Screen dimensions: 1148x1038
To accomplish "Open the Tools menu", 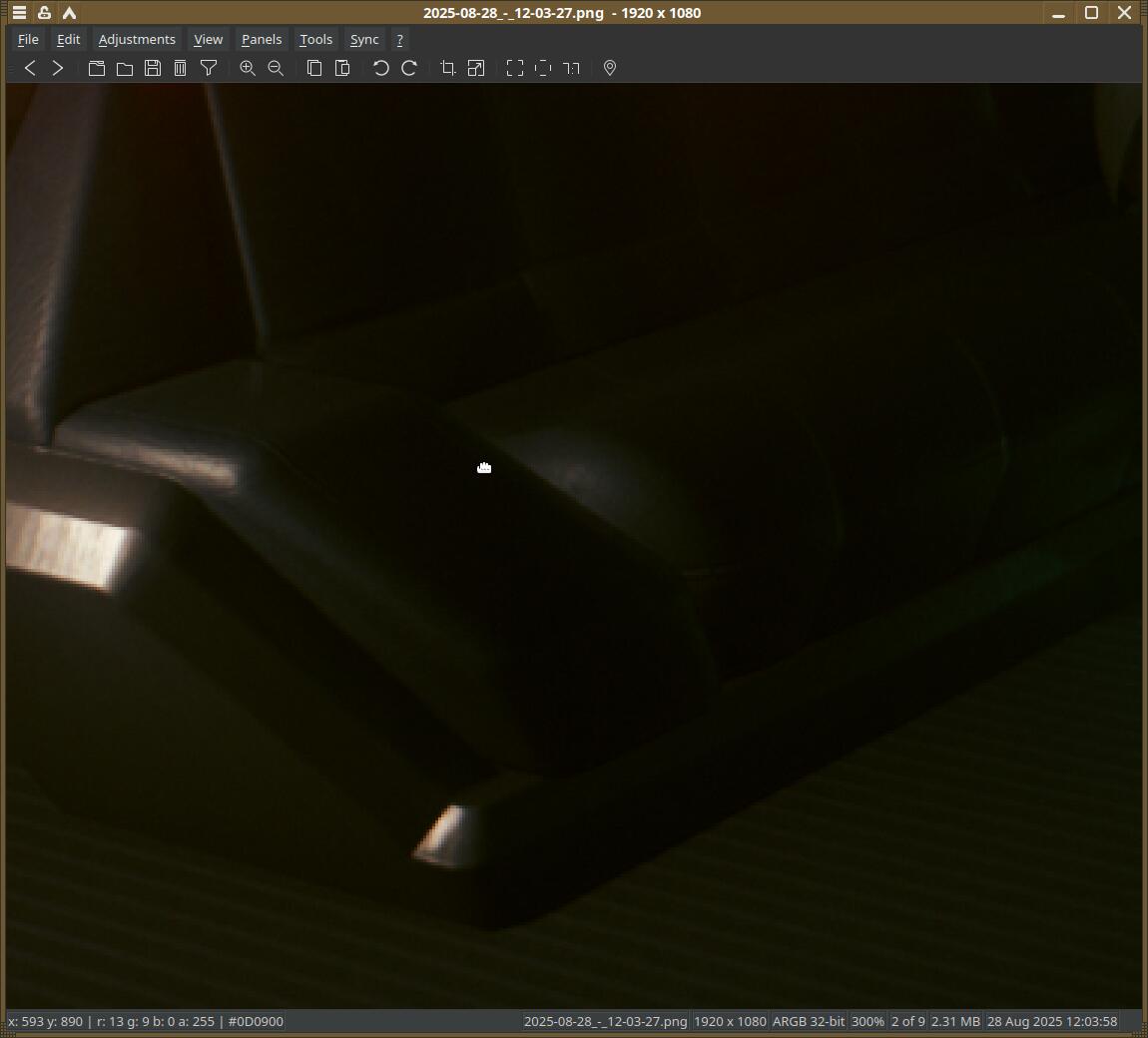I will (315, 40).
